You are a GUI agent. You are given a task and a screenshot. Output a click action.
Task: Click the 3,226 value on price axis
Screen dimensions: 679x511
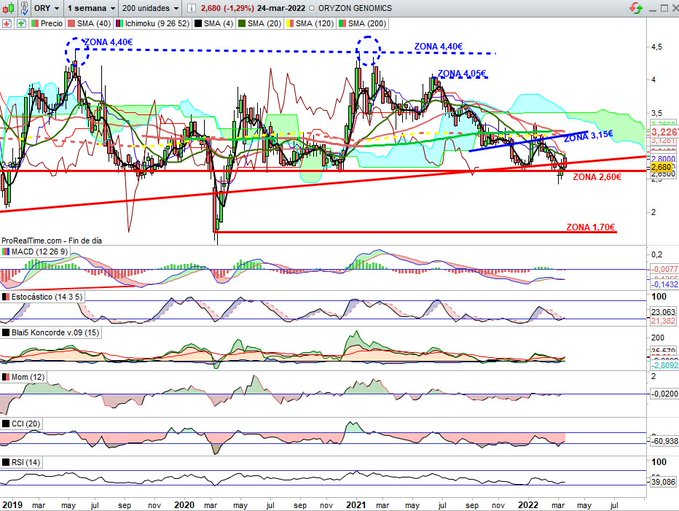[664, 132]
